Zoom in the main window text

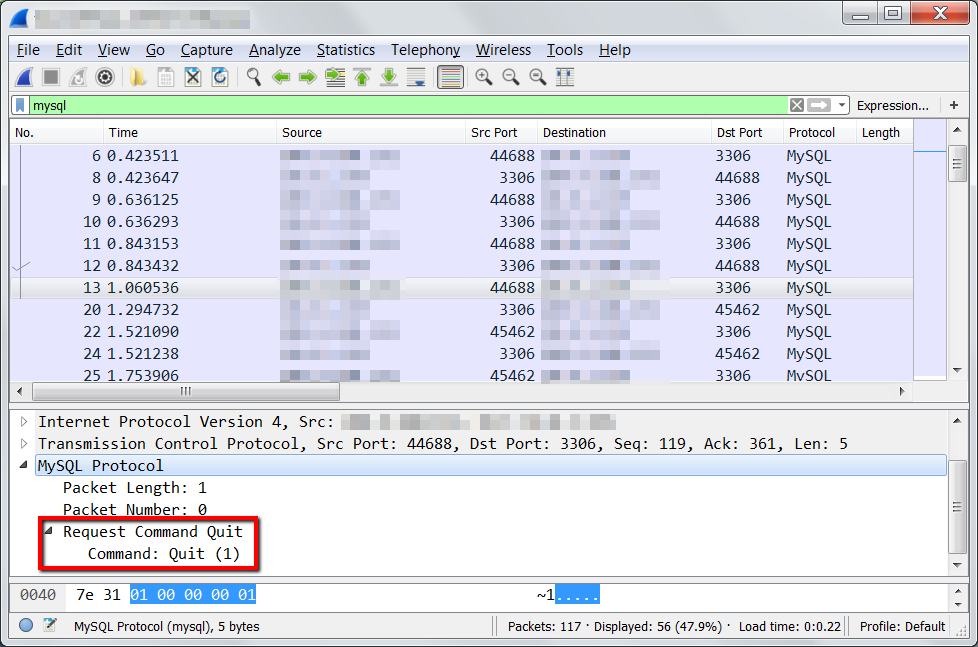[483, 77]
